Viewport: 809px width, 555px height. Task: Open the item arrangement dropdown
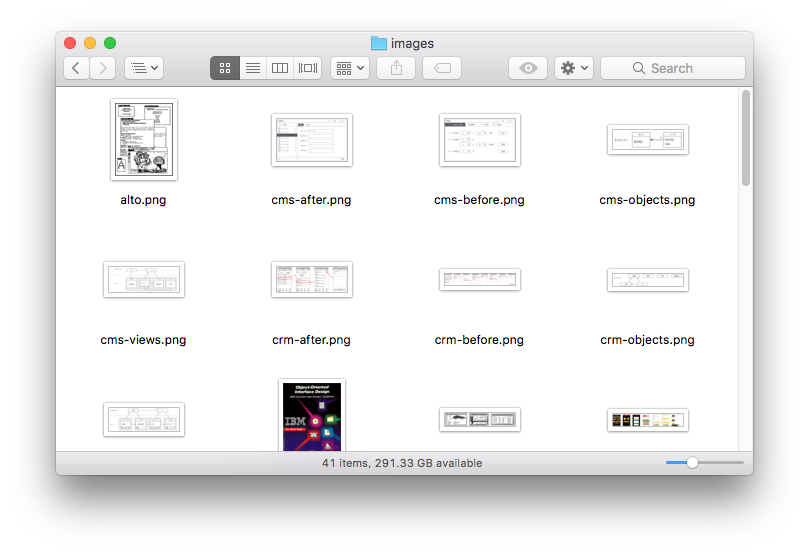[x=350, y=68]
